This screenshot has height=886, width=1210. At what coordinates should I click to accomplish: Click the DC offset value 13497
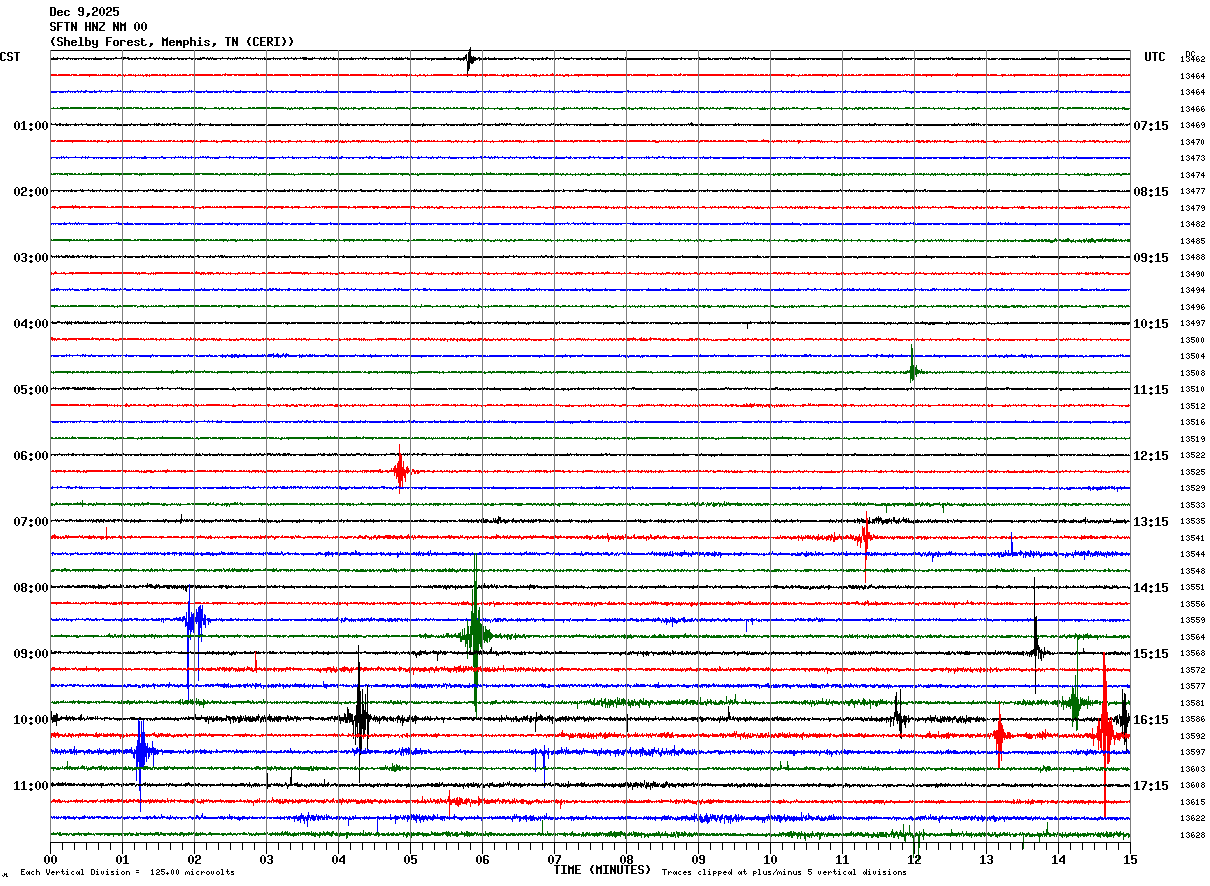click(1192, 324)
